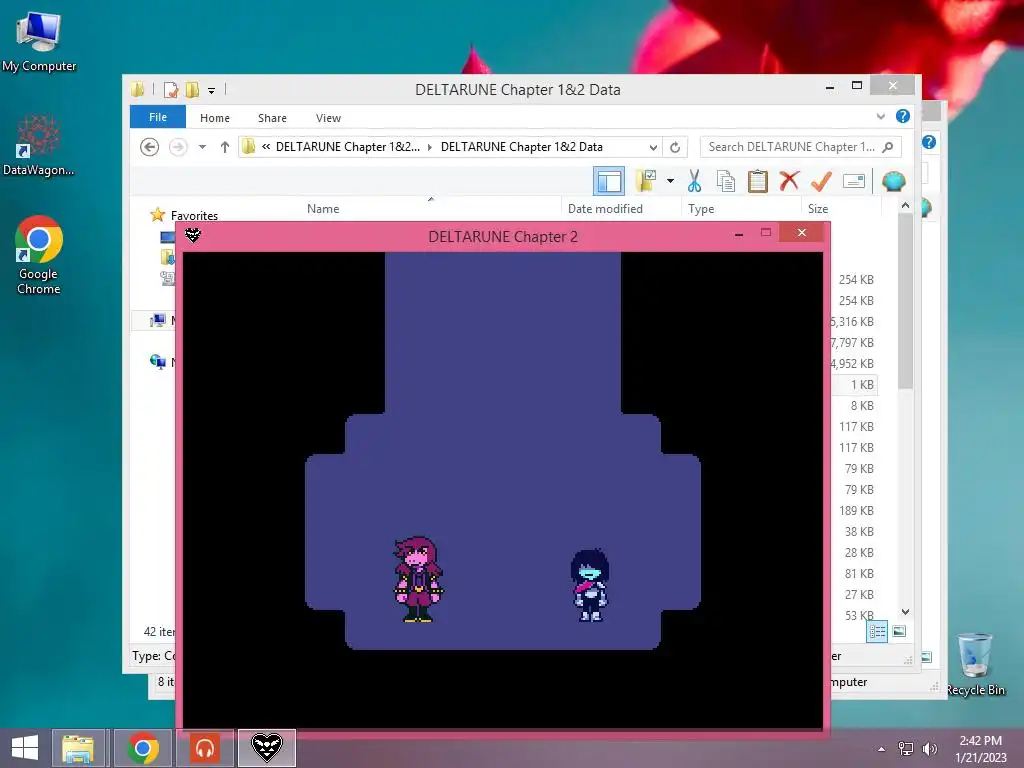Image resolution: width=1024 pixels, height=768 pixels.
Task: Select the row with size 1 KB
Action: click(x=855, y=385)
